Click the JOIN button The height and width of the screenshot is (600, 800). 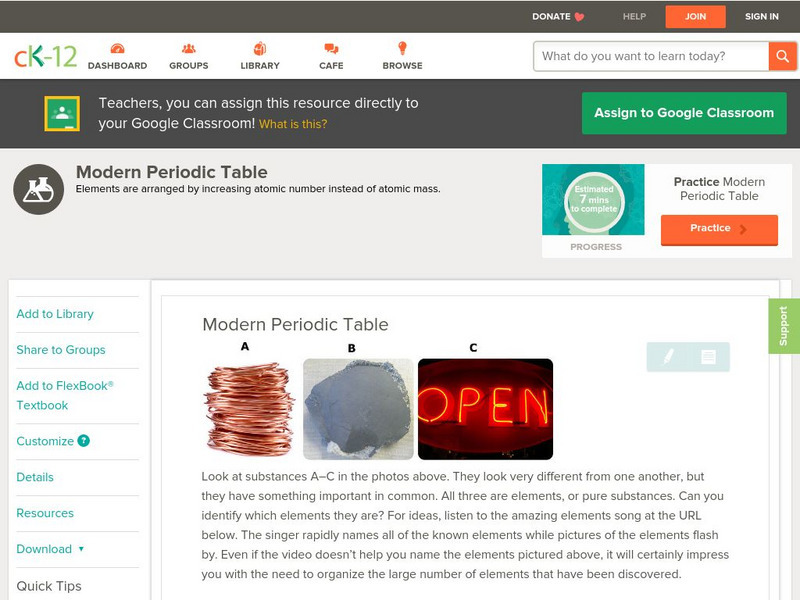695,16
